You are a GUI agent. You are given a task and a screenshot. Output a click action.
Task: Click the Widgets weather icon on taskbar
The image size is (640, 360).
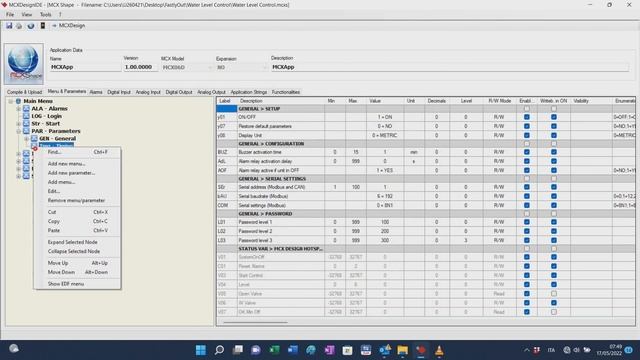14,349
